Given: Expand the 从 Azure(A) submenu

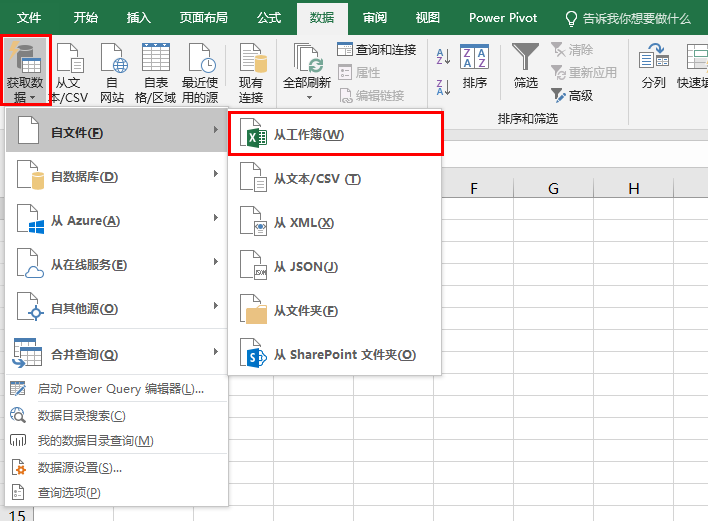Looking at the screenshot, I should tap(116, 219).
